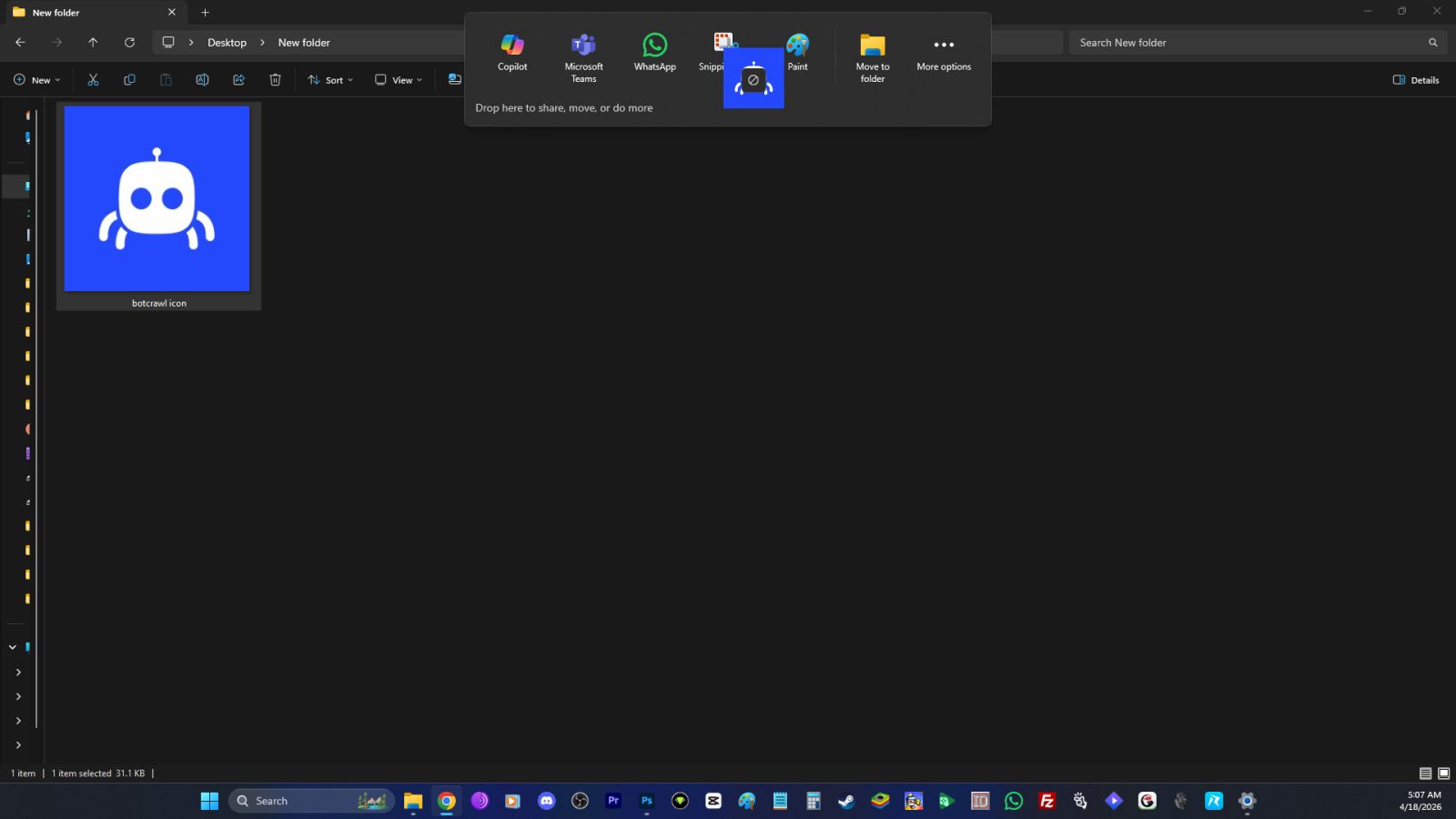Expand the Sort dropdown
Image resolution: width=1456 pixels, height=819 pixels.
click(x=330, y=80)
